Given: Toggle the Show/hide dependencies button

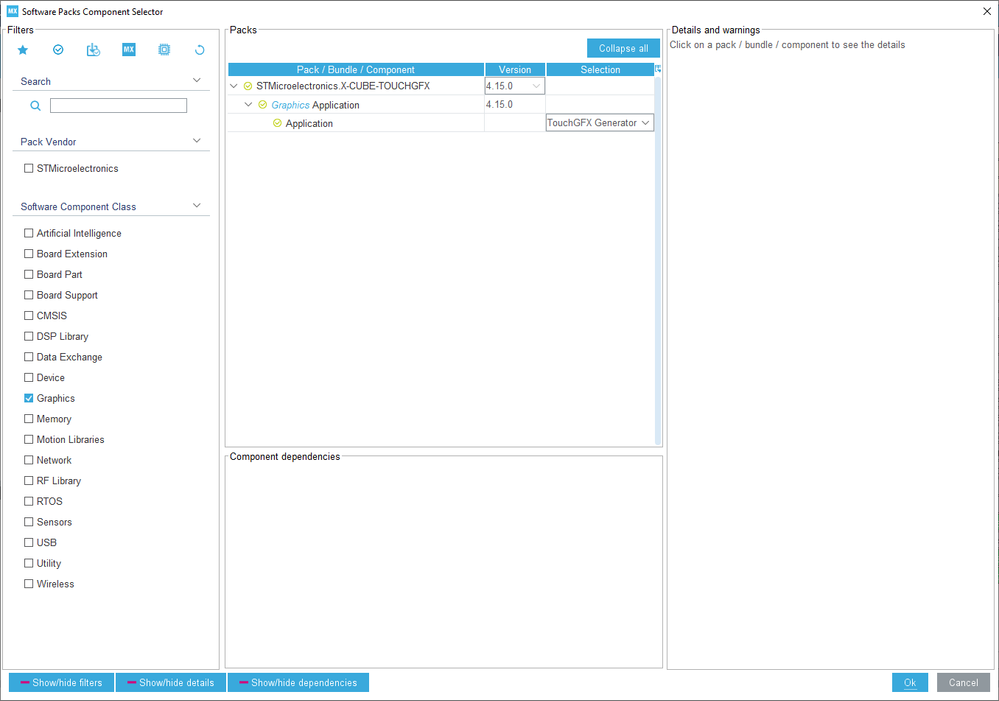Looking at the screenshot, I should (298, 683).
